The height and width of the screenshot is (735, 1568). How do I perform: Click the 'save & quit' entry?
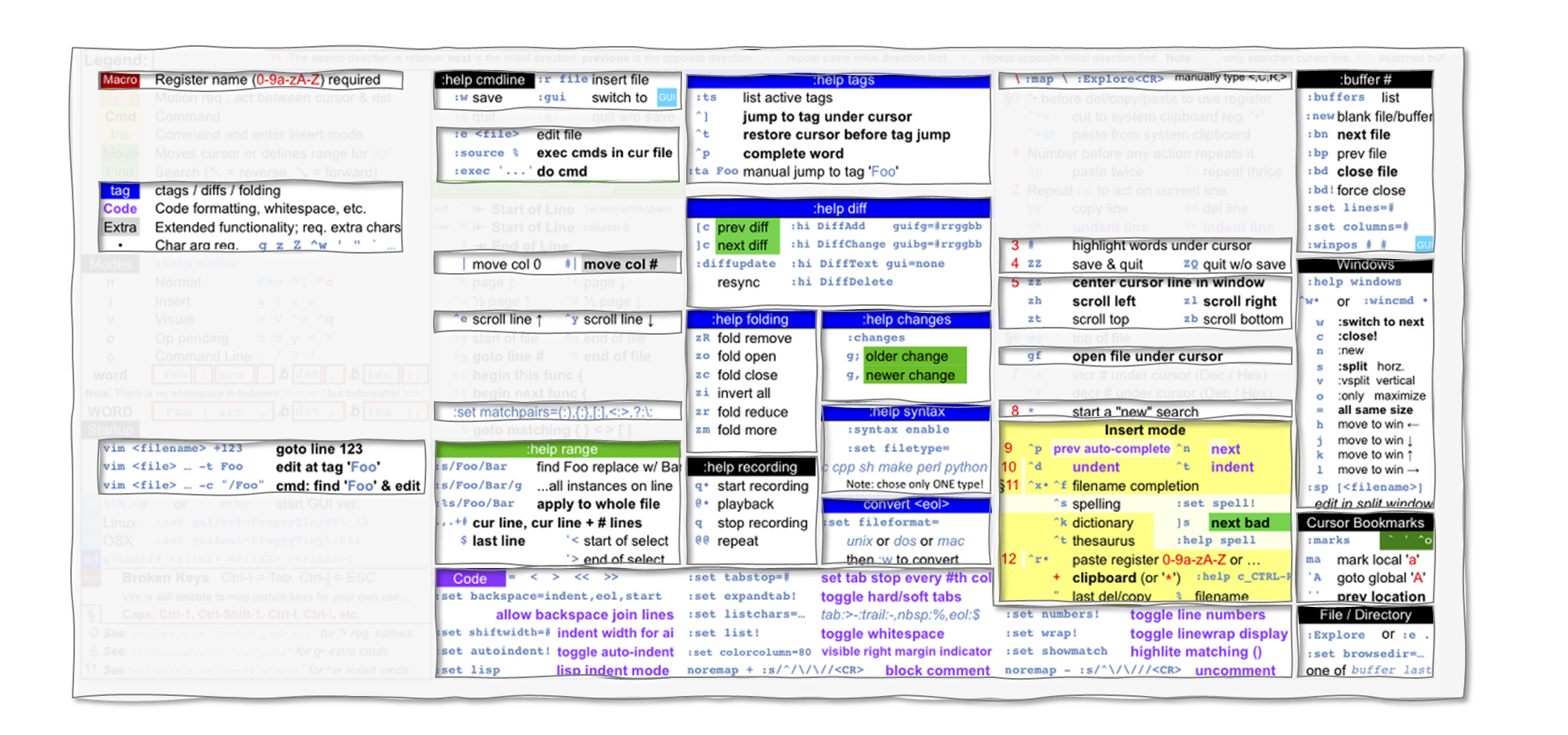1107,265
